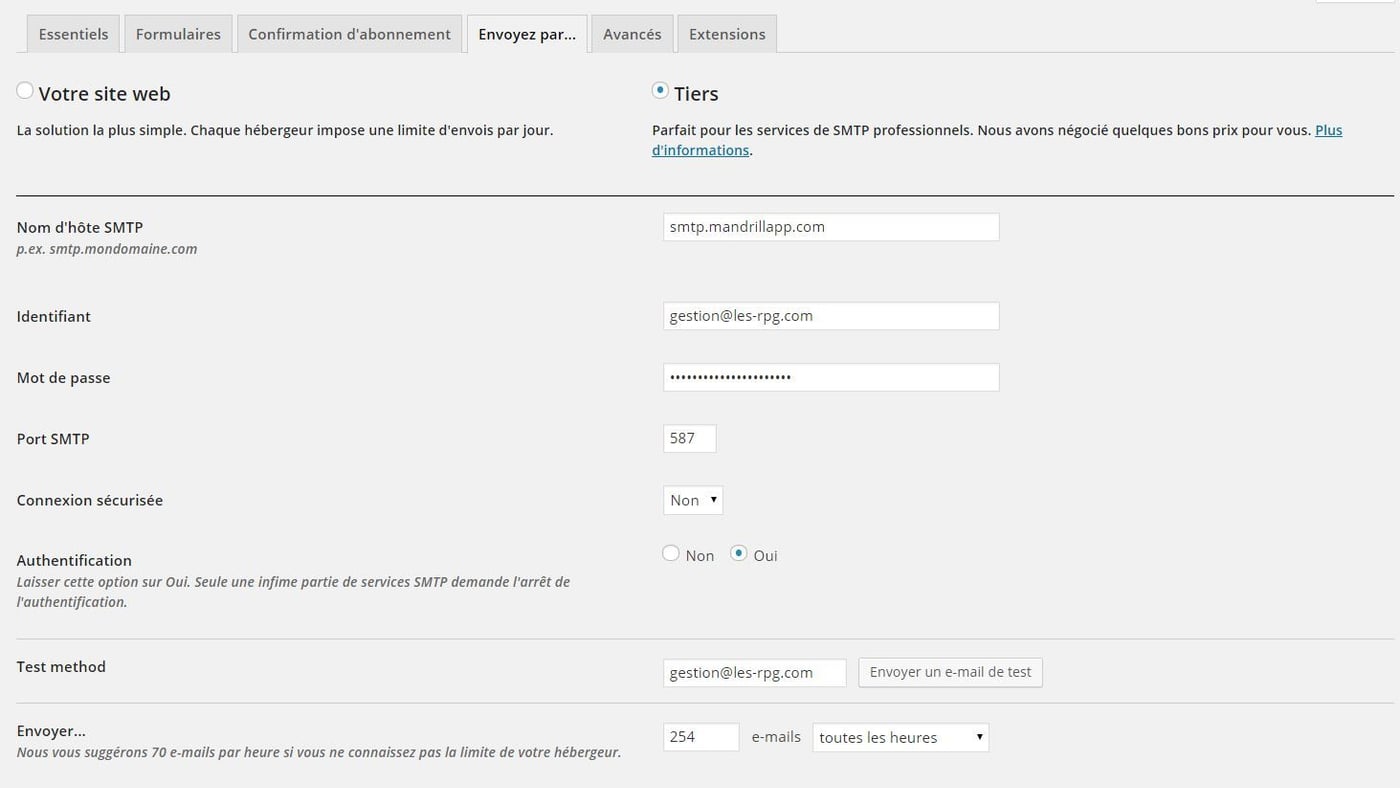1400x788 pixels.
Task: Open the Plus d'informations link
Action: [x=1329, y=129]
